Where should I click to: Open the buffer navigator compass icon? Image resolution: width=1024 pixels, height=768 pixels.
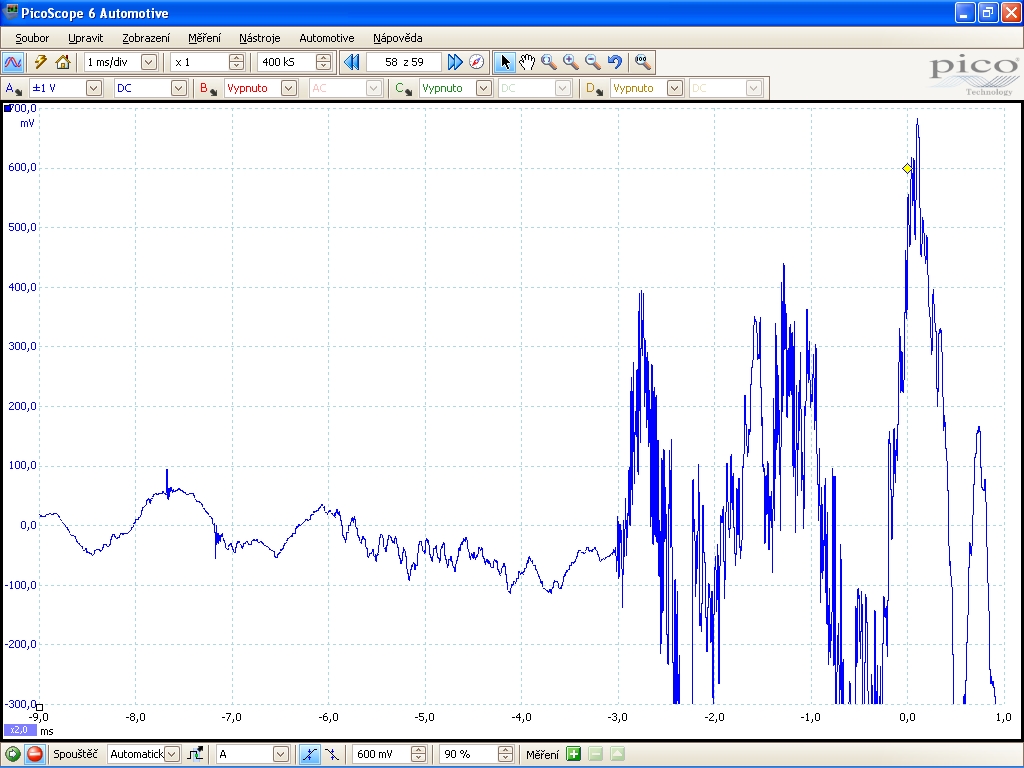(477, 62)
